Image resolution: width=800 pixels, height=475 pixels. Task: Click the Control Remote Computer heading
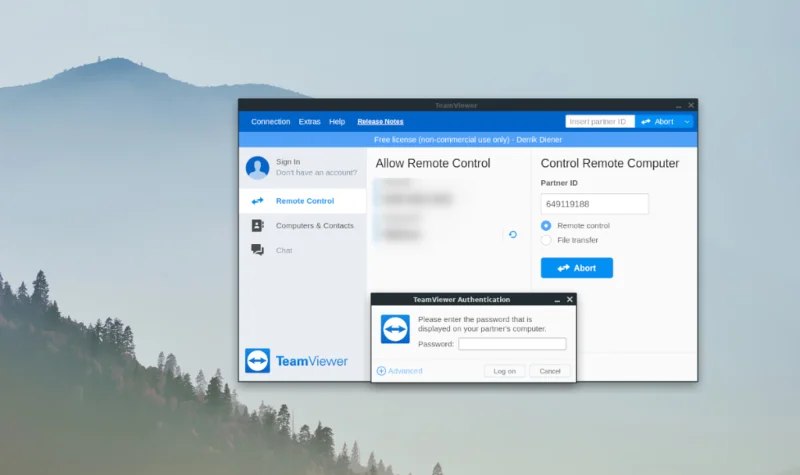coord(610,163)
